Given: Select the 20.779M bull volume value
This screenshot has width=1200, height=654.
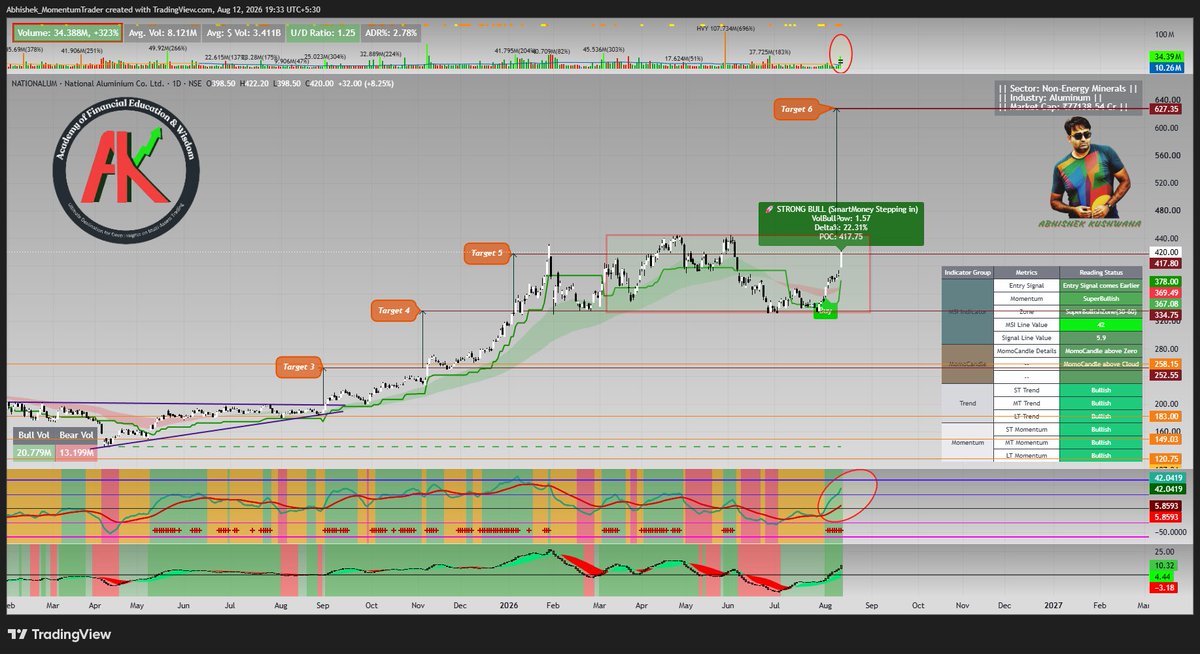Looking at the screenshot, I should [x=33, y=453].
